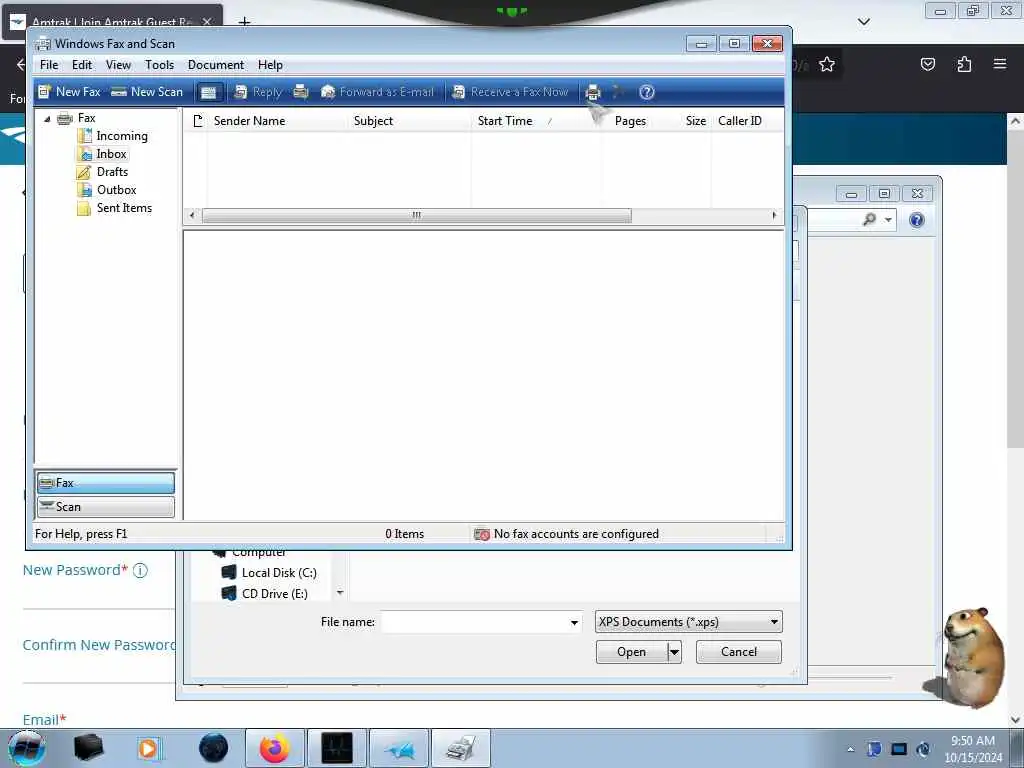Open the Firefox Pocket icon
The width and height of the screenshot is (1024, 768).
(x=928, y=64)
